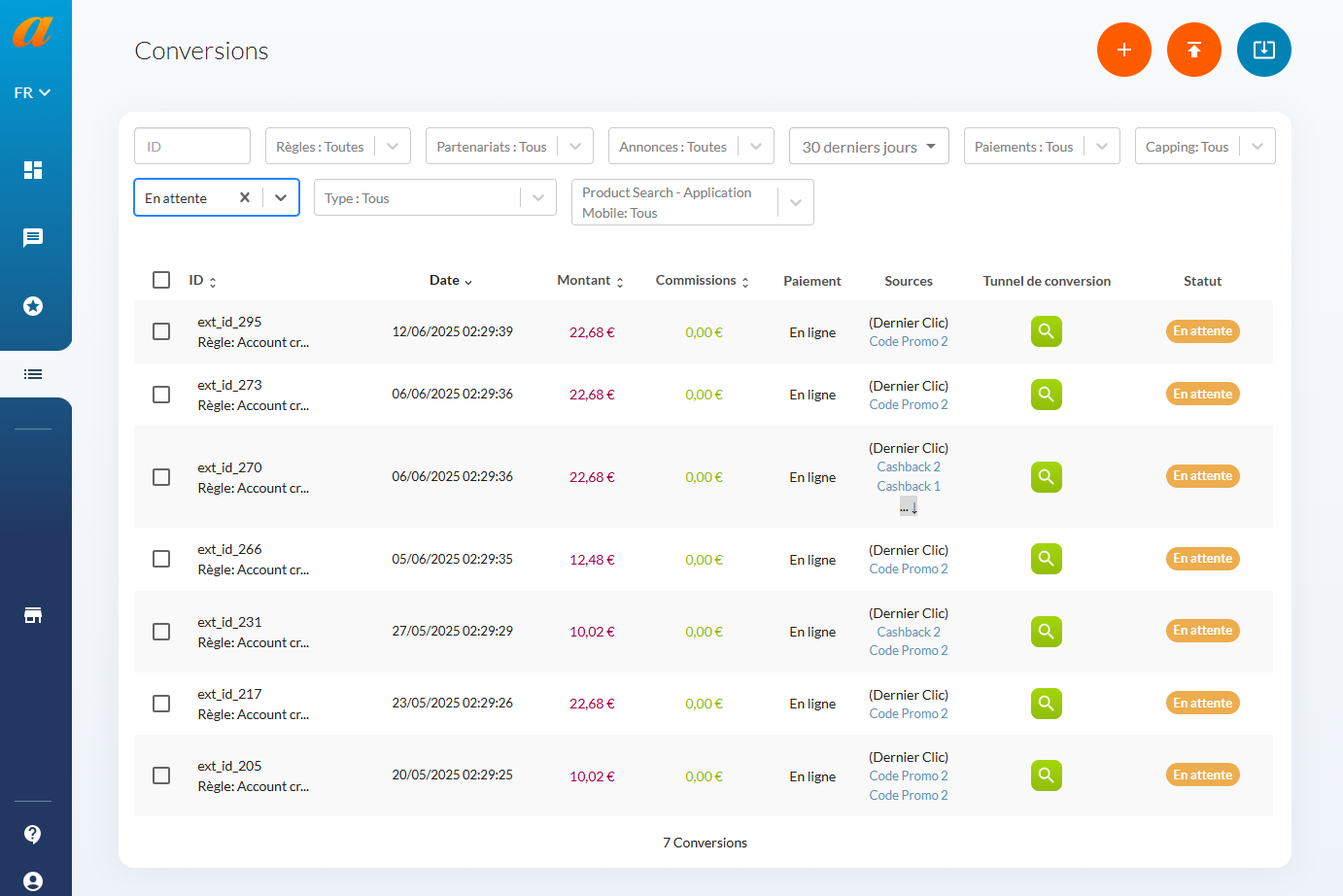The image size is (1343, 896).
Task: Open the En attente status dropdown arrow
Action: click(281, 197)
